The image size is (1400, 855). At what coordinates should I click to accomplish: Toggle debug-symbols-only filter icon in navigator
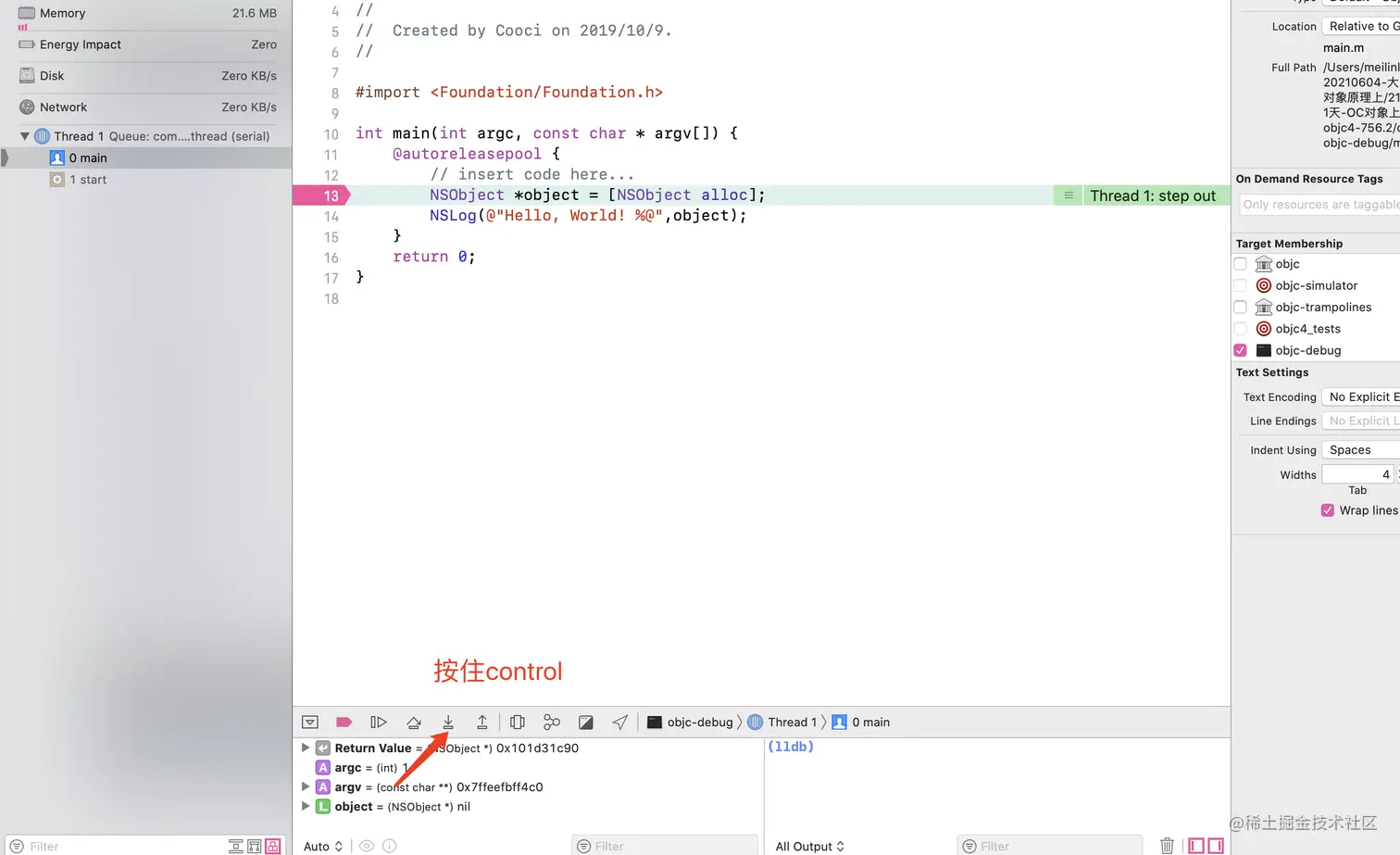pos(254,846)
